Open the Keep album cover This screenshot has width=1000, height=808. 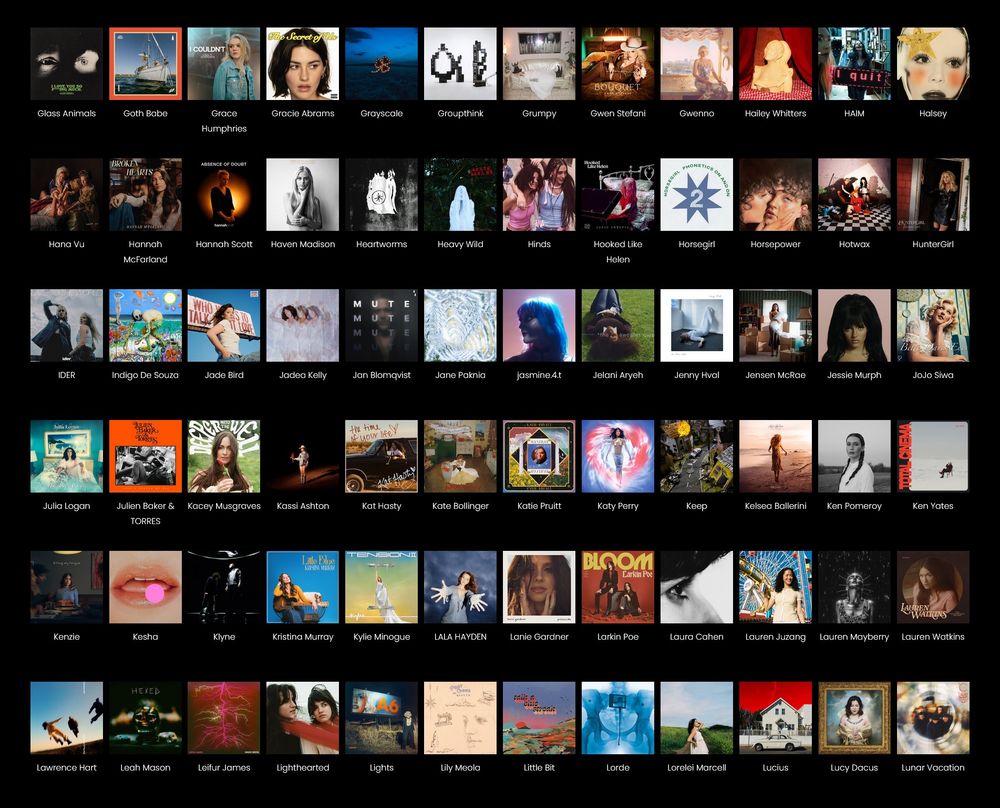pos(696,456)
